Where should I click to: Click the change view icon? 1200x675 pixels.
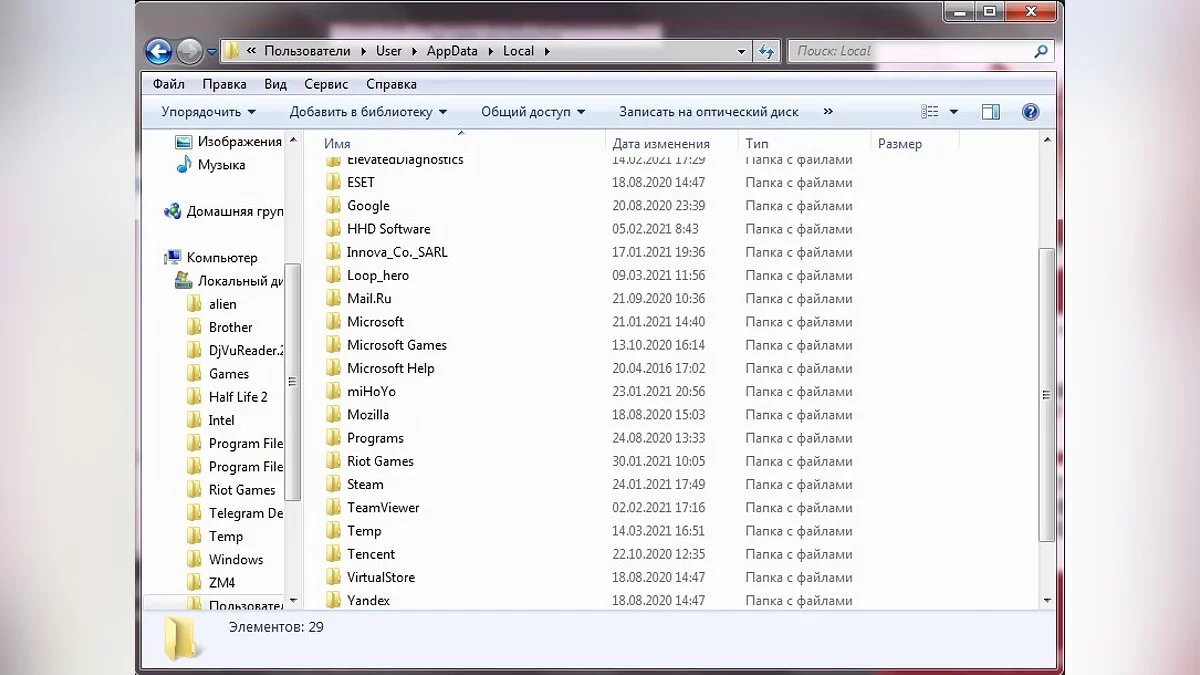click(930, 112)
